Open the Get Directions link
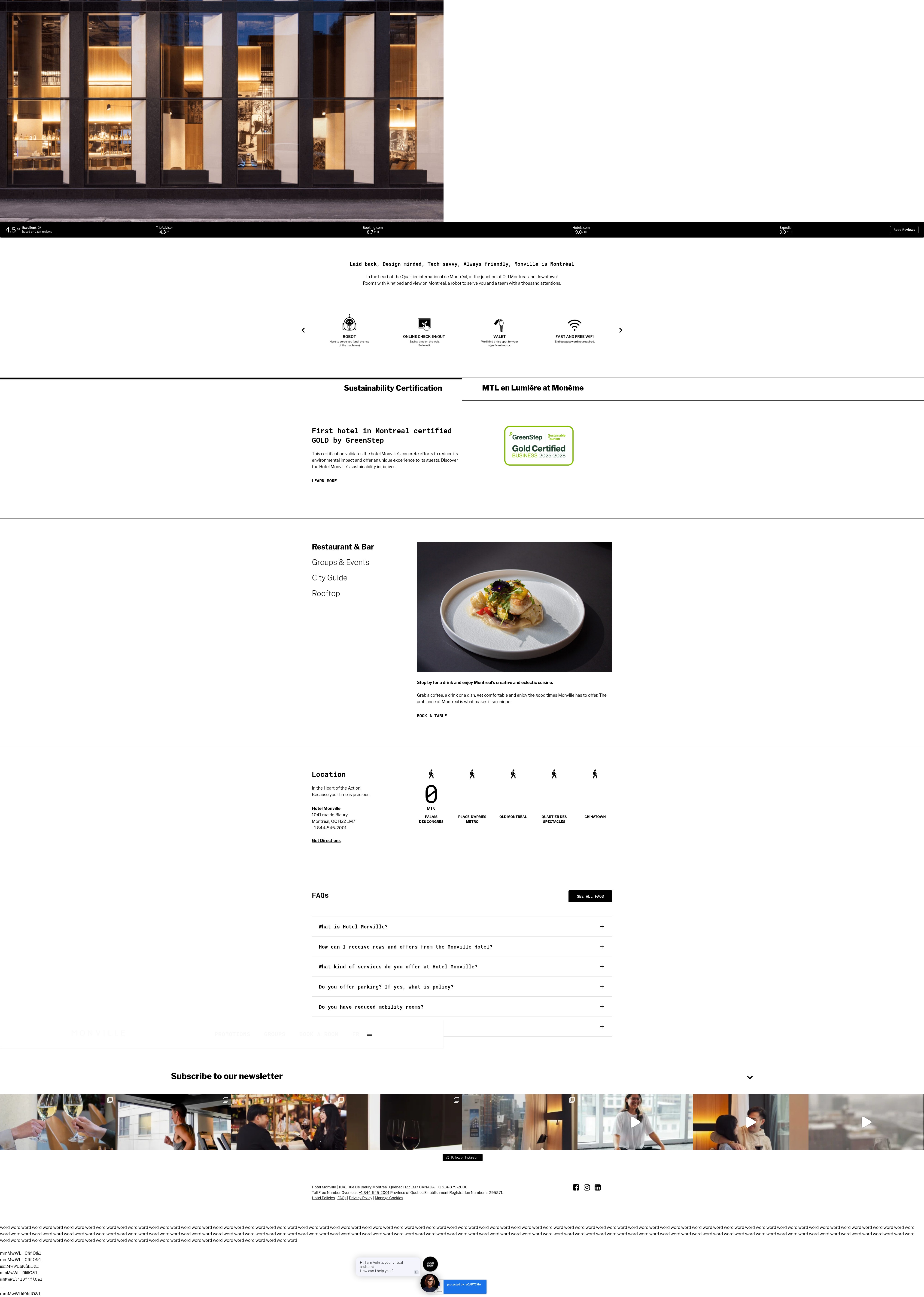The image size is (924, 1297). 326,841
